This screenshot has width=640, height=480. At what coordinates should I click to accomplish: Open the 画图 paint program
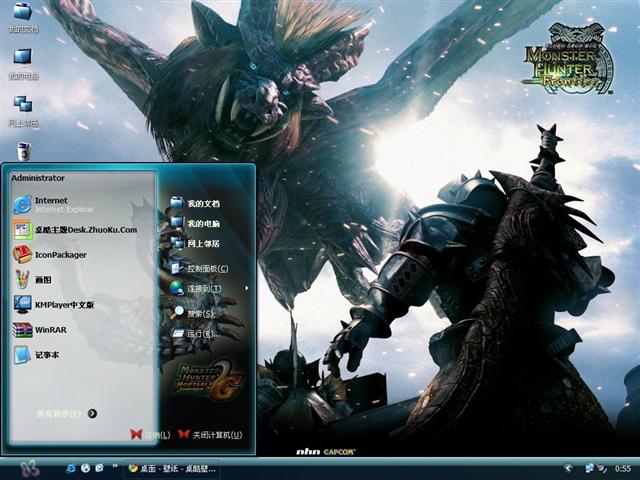43,279
